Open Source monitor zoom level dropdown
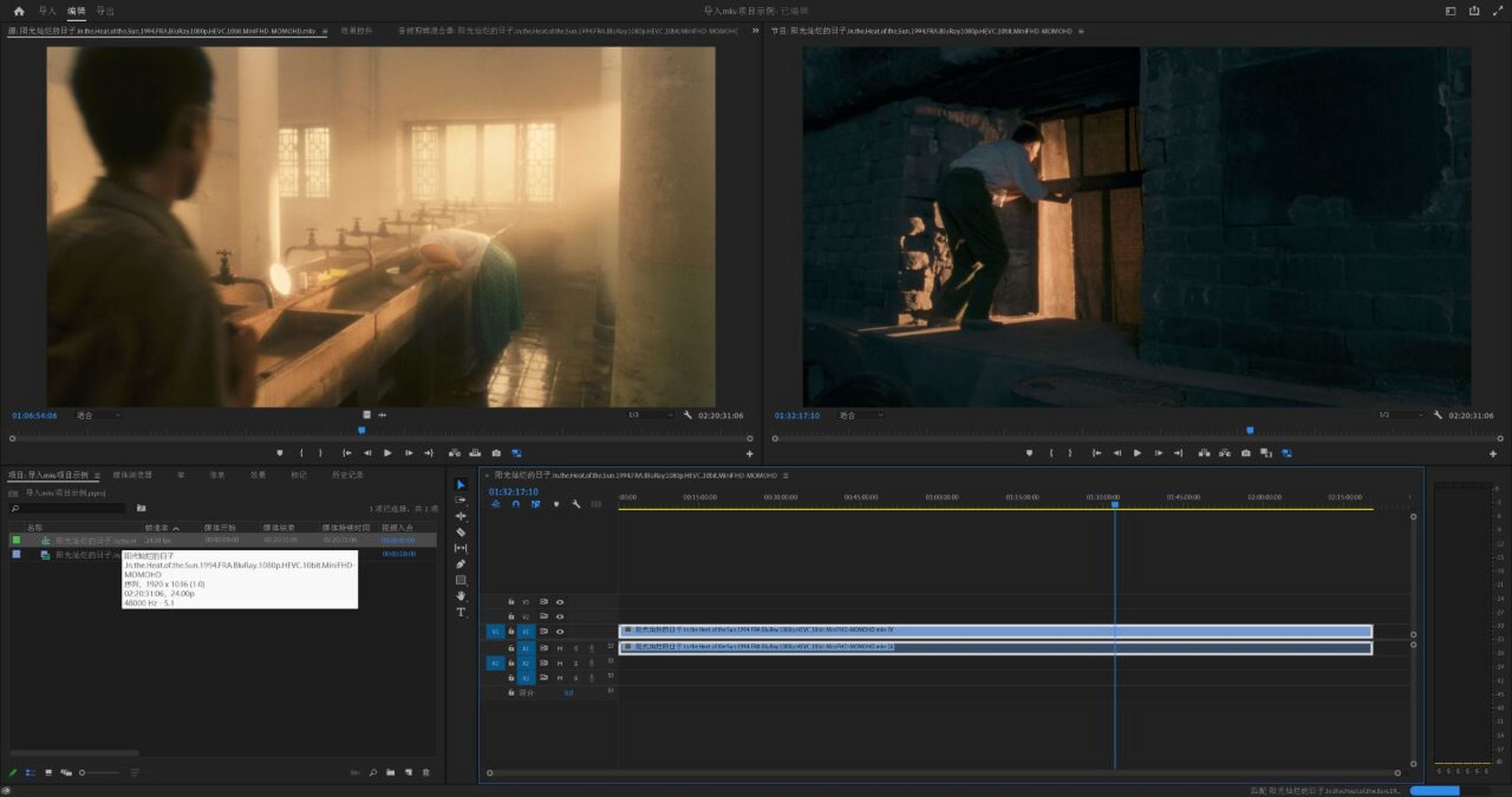The image size is (1512, 797). click(98, 415)
